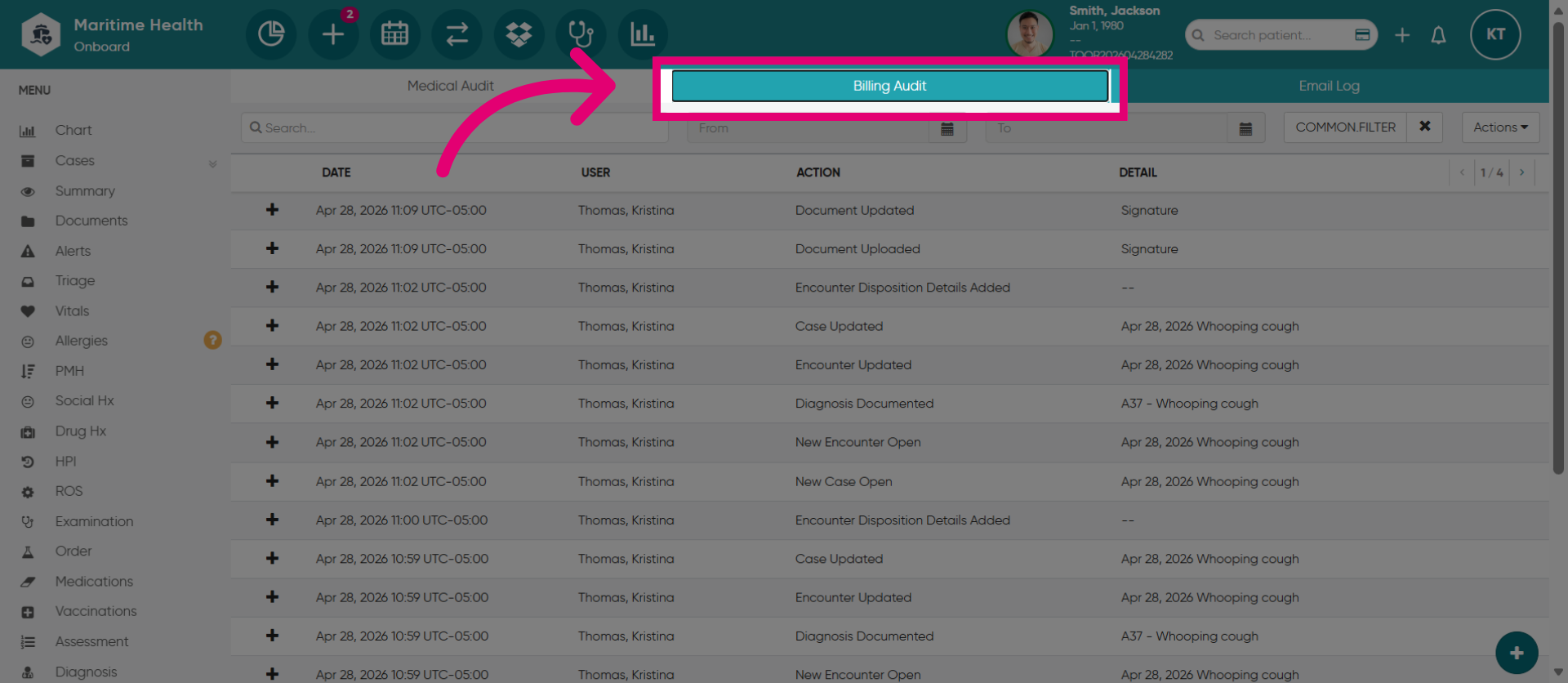Open Order in the side menu
The height and width of the screenshot is (683, 1568).
tap(73, 551)
